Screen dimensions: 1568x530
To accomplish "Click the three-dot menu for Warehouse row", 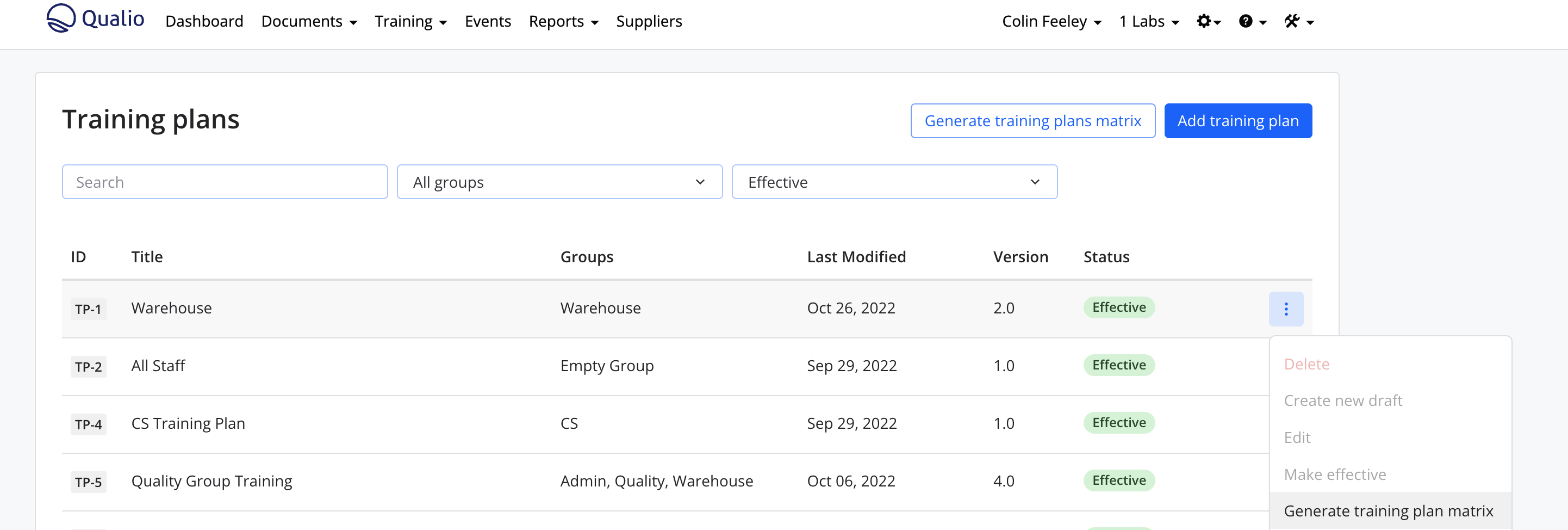I will pyautogui.click(x=1286, y=309).
